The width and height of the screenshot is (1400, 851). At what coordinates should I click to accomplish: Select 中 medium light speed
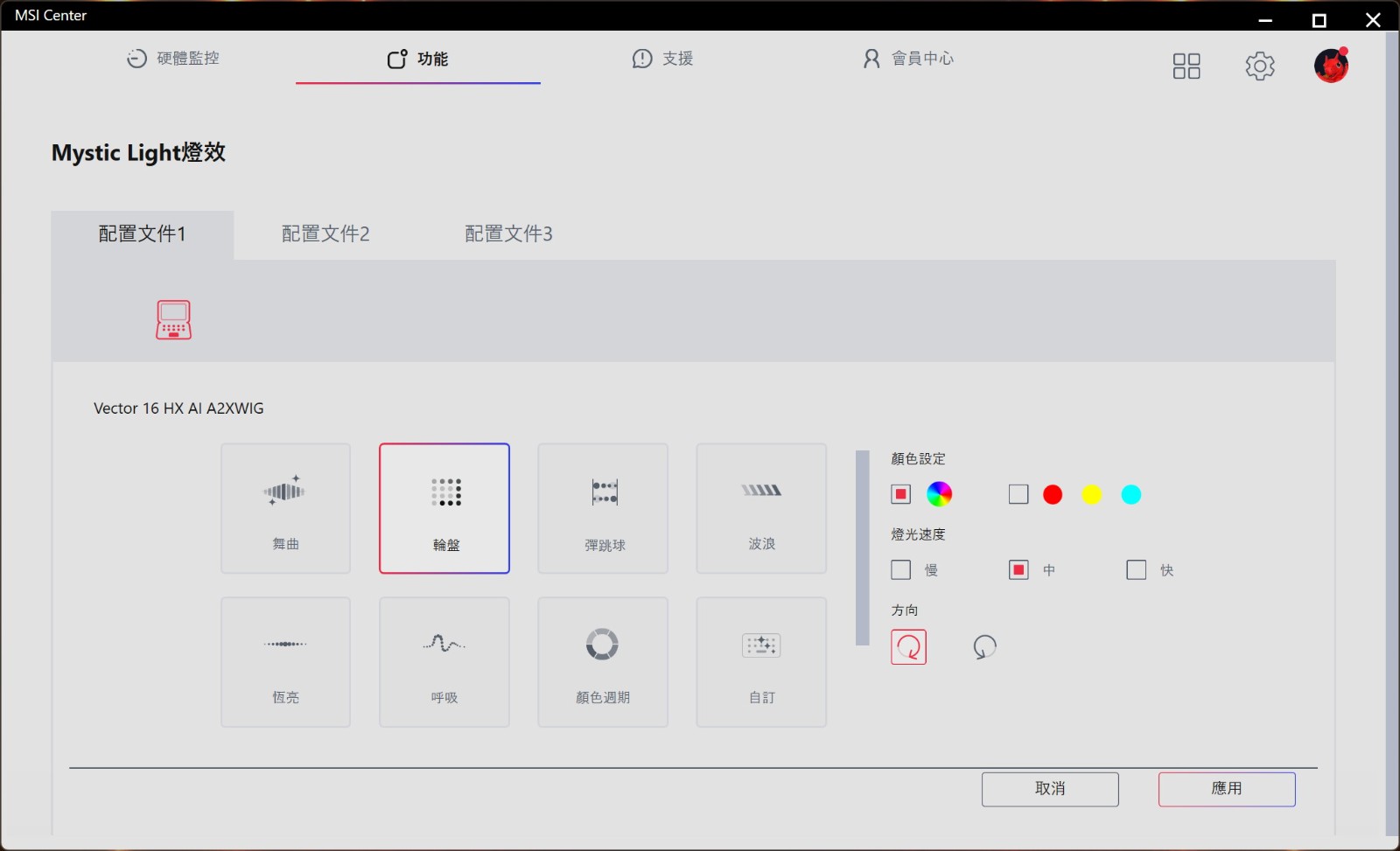[1018, 570]
